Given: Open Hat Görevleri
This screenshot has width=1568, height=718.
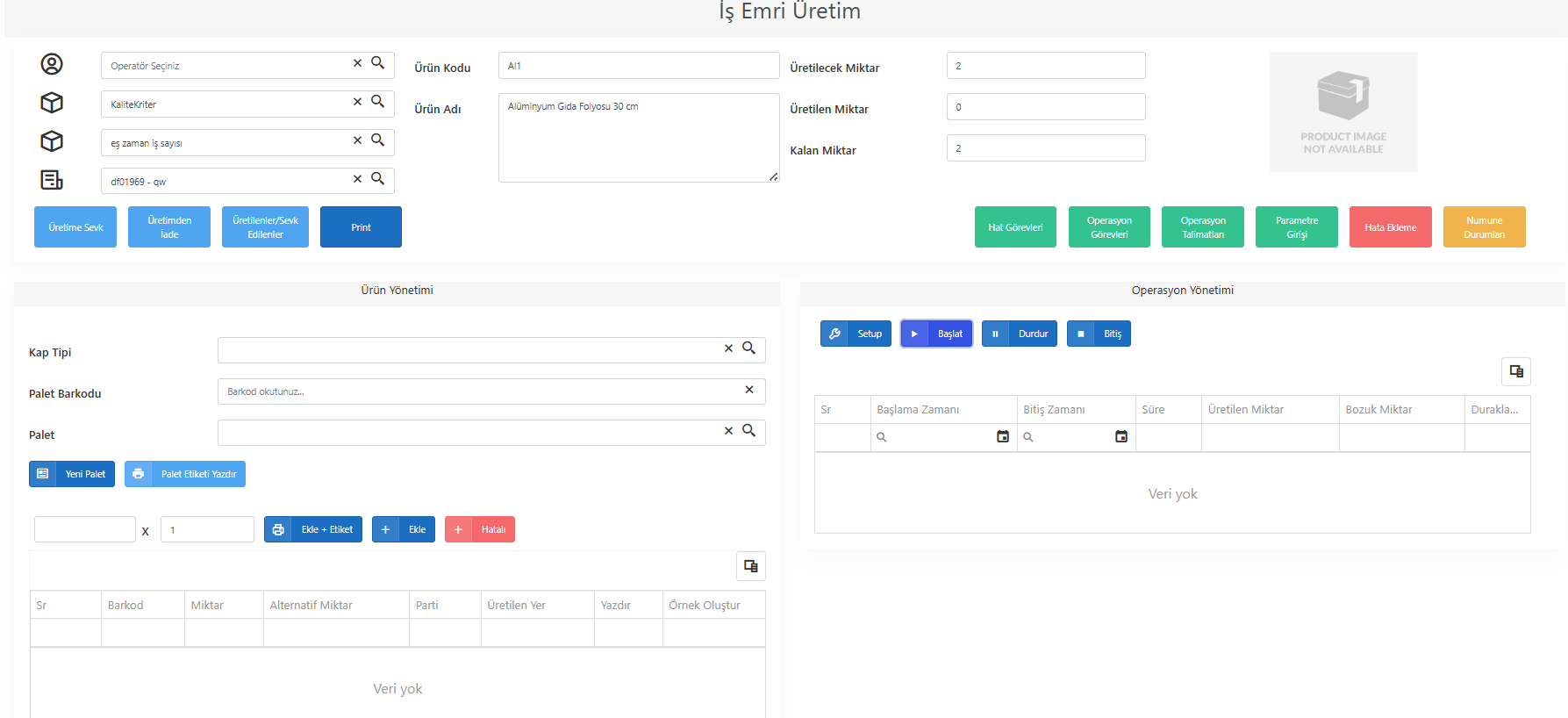Looking at the screenshot, I should pos(1015,227).
